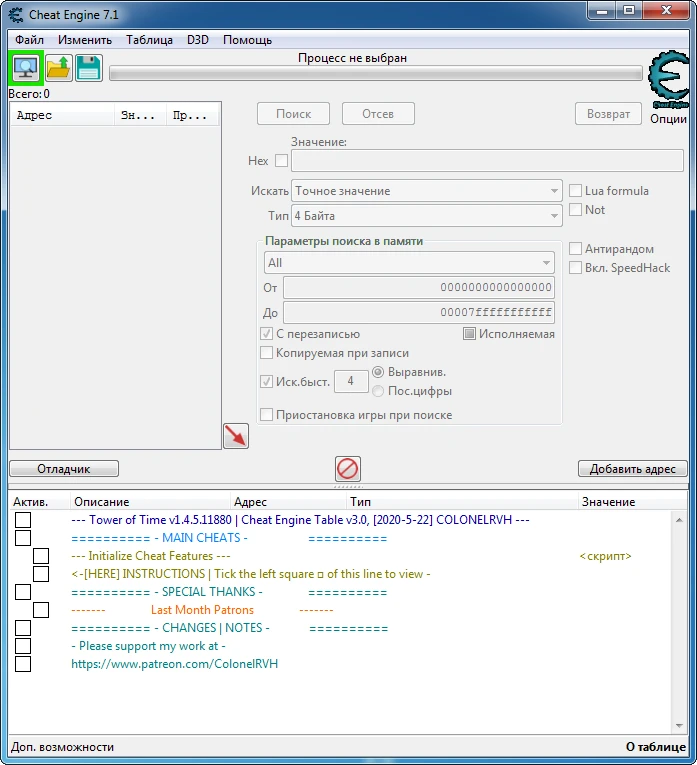Click the До end address field
The height and width of the screenshot is (765, 697).
coord(418,312)
